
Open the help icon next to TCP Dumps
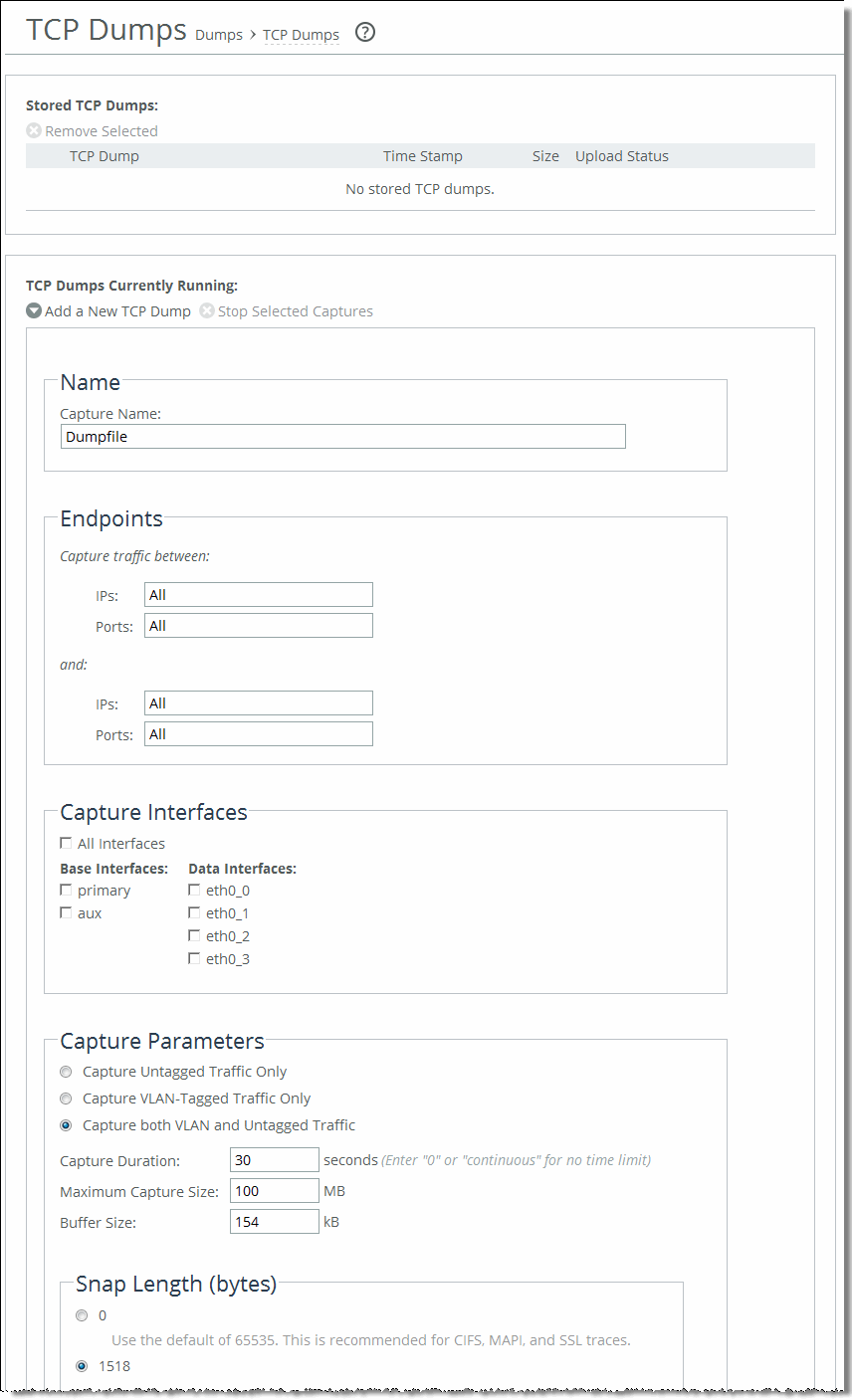364,32
